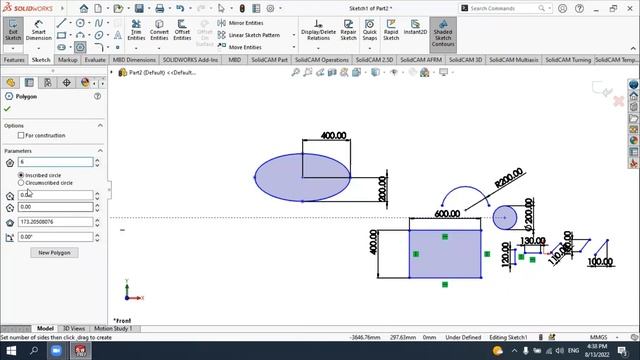Image resolution: width=640 pixels, height=360 pixels.
Task: Switch to the 3D Views bottom tab
Action: pos(74,329)
